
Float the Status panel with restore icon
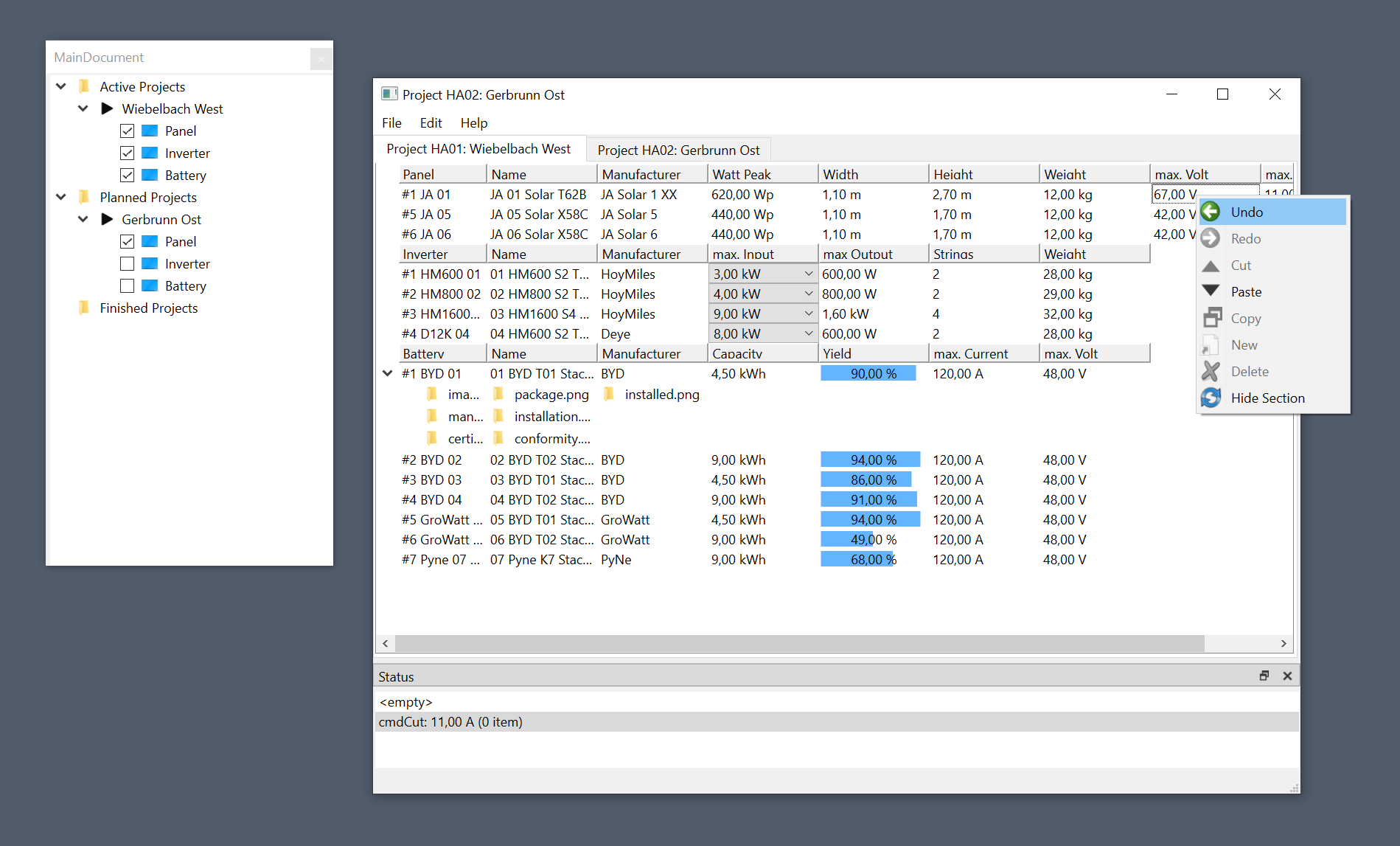pyautogui.click(x=1264, y=676)
